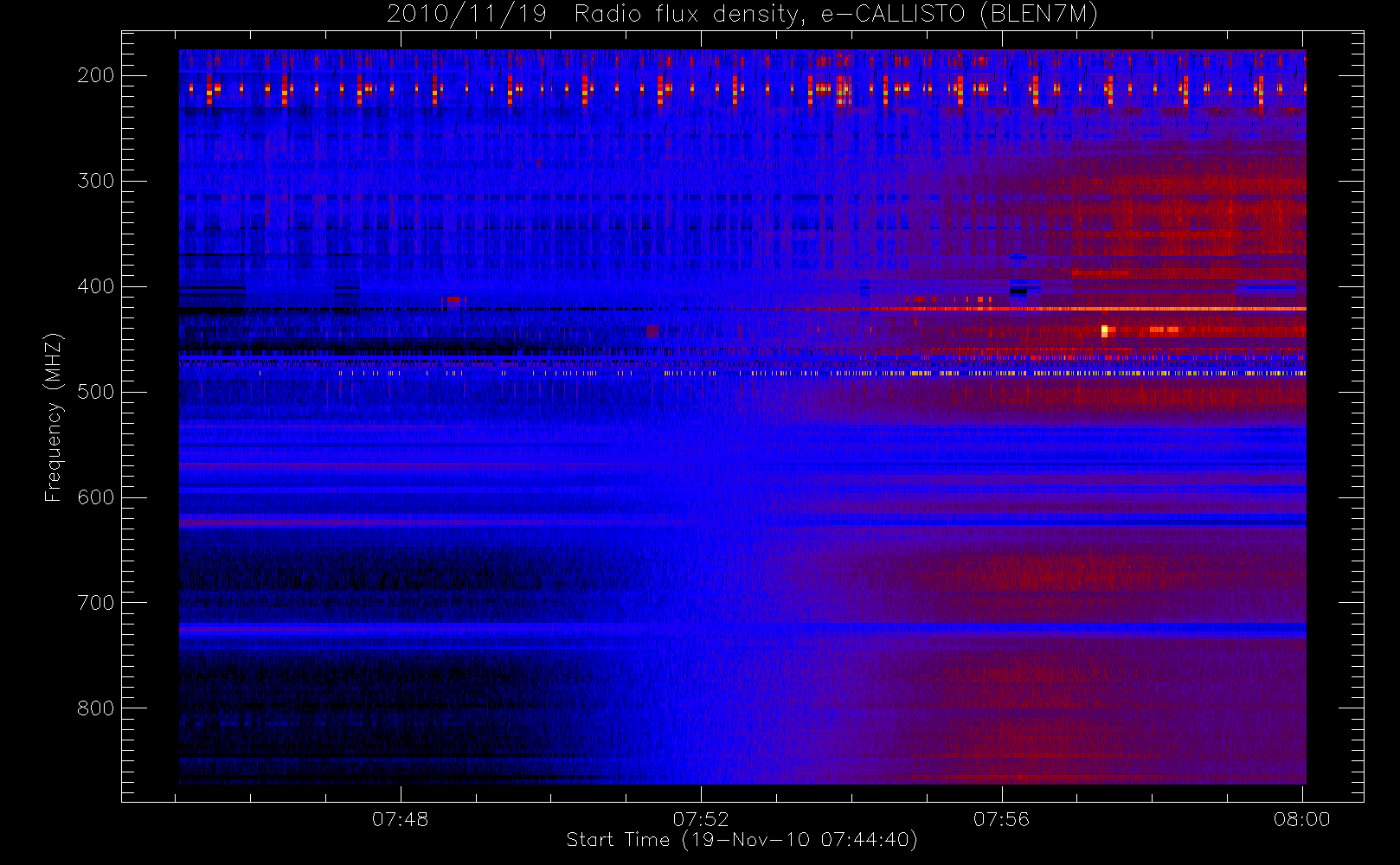The width and height of the screenshot is (1400, 865).
Task: Click the 07:52 time tick label
Action: point(702,819)
